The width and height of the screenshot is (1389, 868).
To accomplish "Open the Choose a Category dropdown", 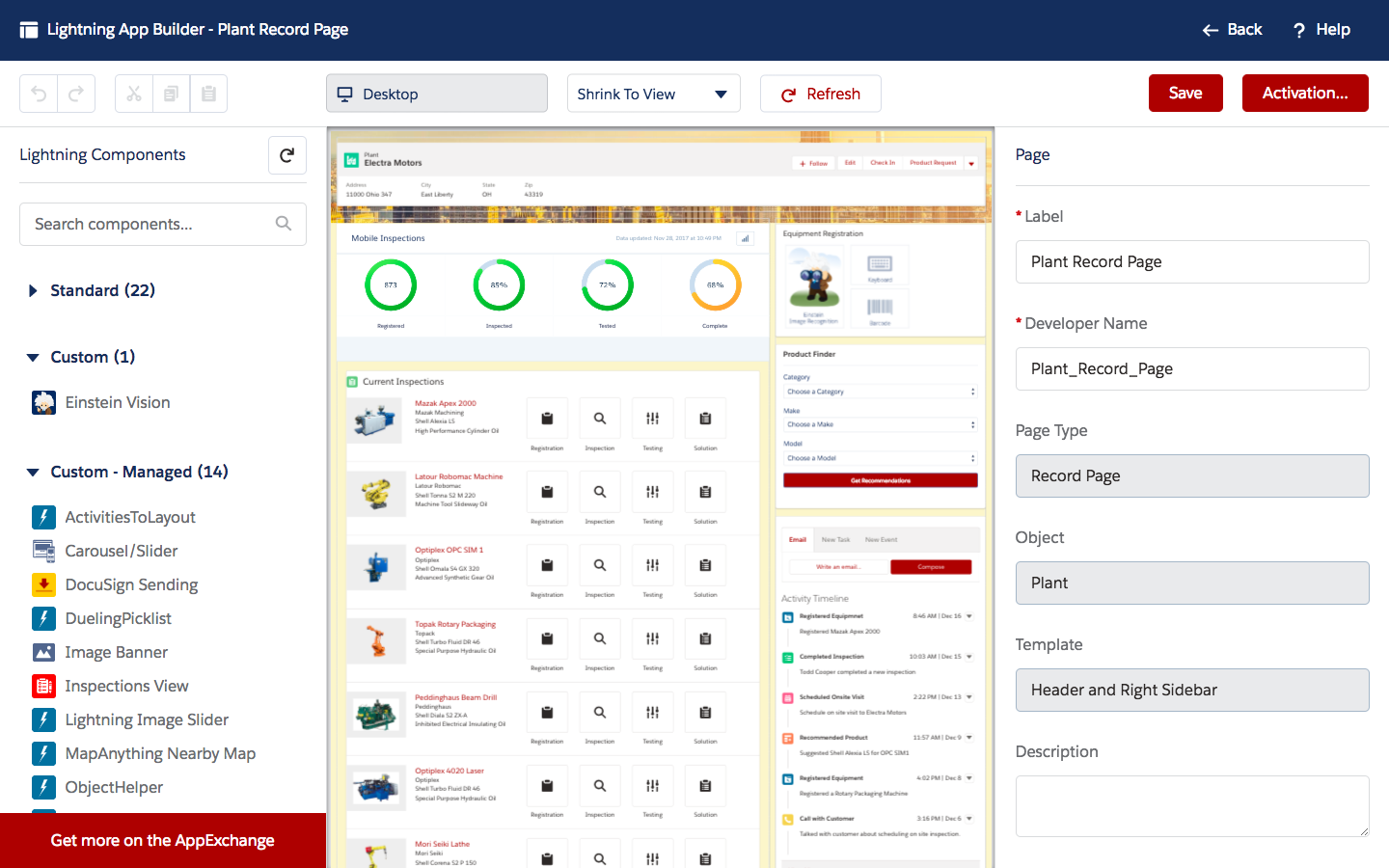I will tap(881, 392).
